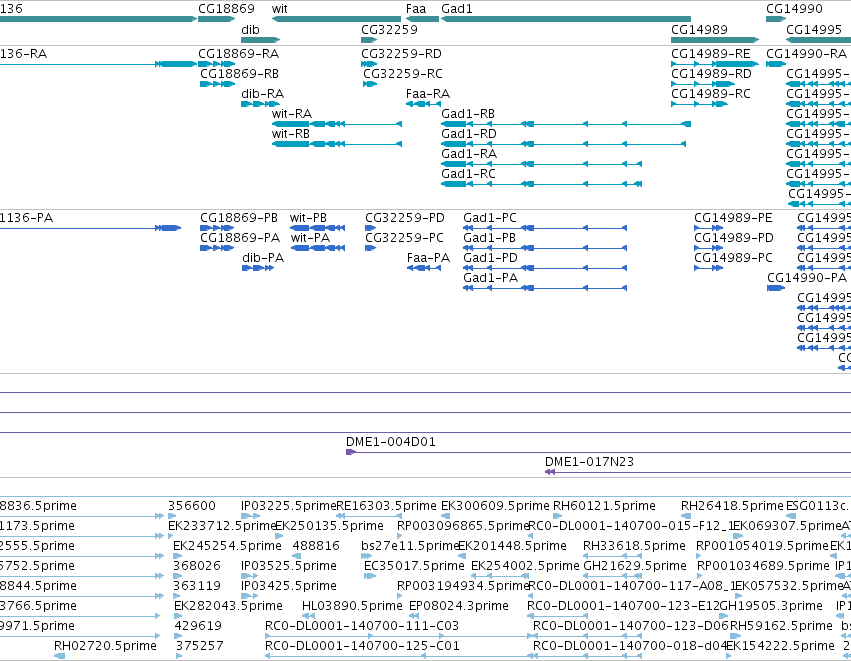This screenshot has height=661, width=851.
Task: Click protein CG14990-PA
Action: (776, 288)
